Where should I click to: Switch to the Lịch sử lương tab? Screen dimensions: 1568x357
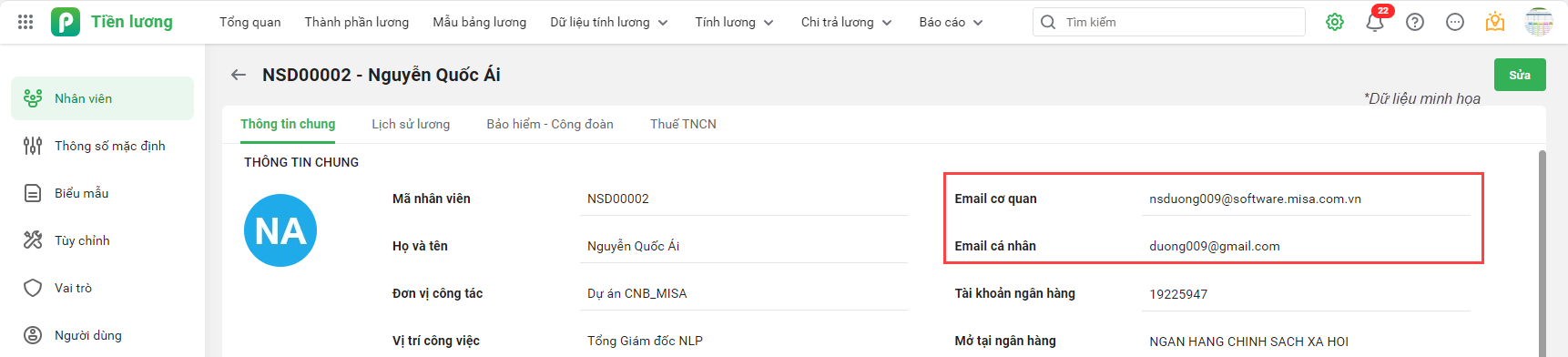coord(411,124)
